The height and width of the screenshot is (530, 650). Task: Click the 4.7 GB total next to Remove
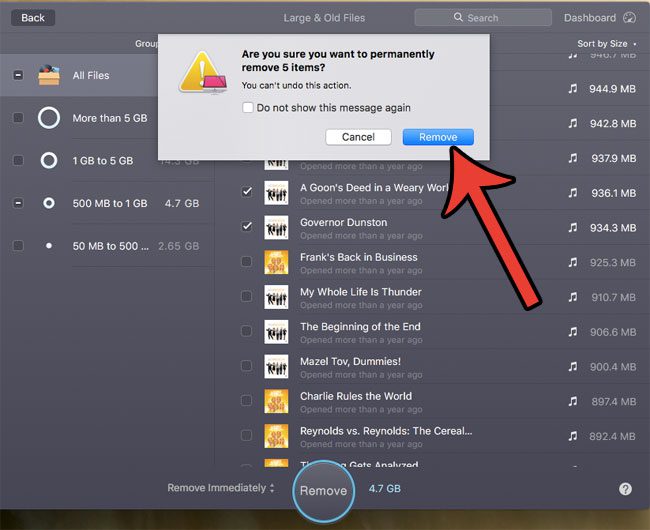[x=385, y=489]
